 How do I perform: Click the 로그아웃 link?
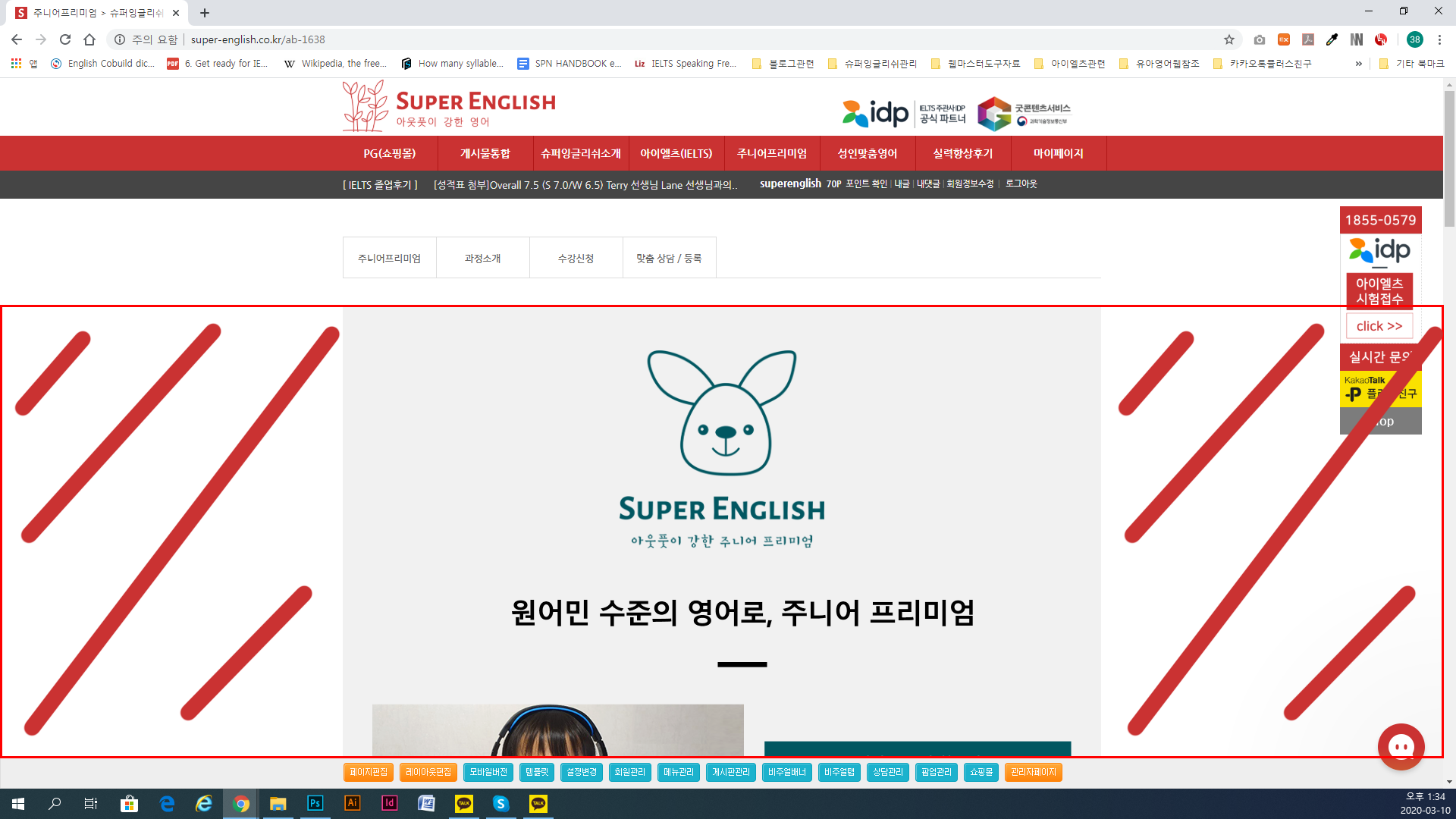click(x=1021, y=184)
